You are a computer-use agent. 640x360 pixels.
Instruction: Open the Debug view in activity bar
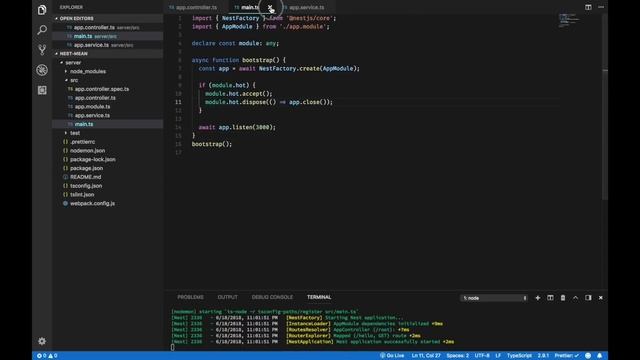point(42,70)
